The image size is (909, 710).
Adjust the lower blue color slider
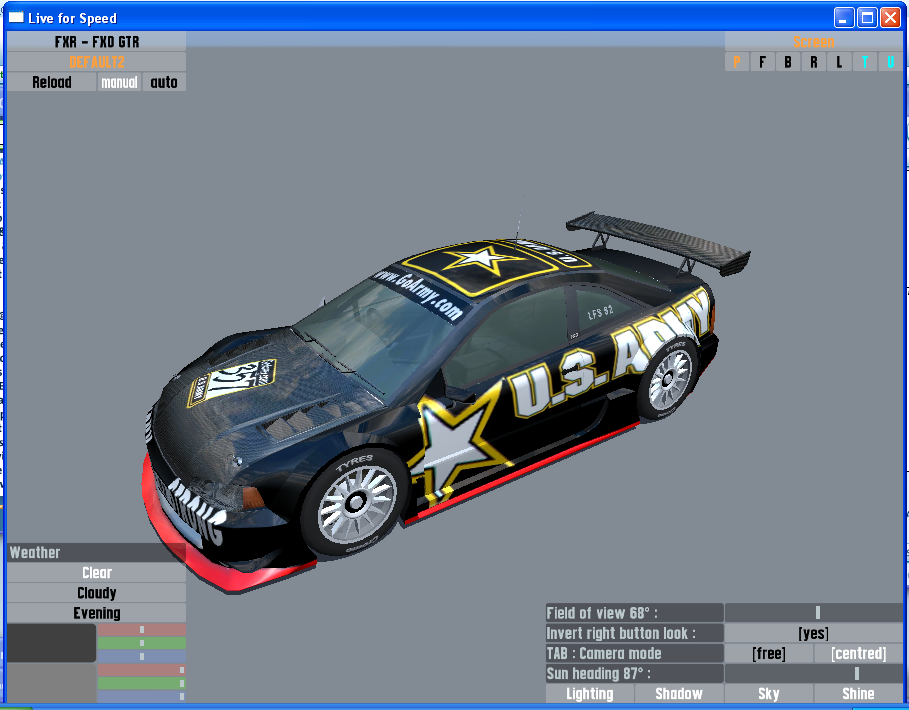click(141, 696)
